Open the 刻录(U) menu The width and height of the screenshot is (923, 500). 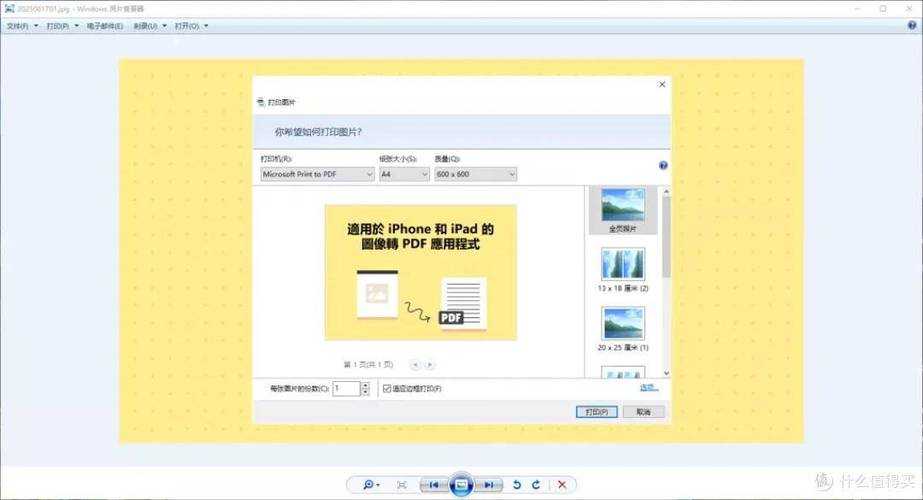pos(150,26)
